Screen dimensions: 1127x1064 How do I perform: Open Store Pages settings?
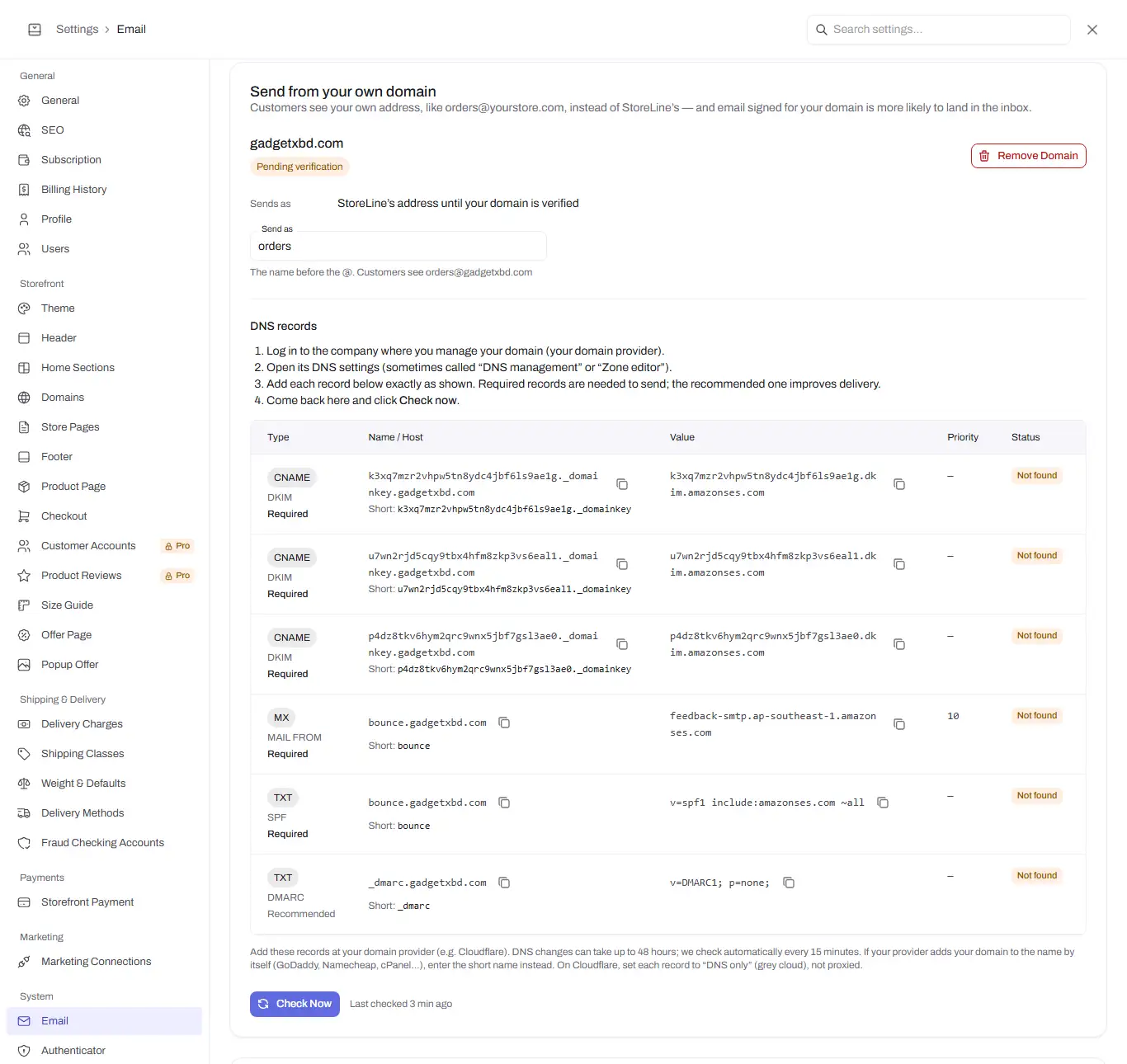coord(104,427)
